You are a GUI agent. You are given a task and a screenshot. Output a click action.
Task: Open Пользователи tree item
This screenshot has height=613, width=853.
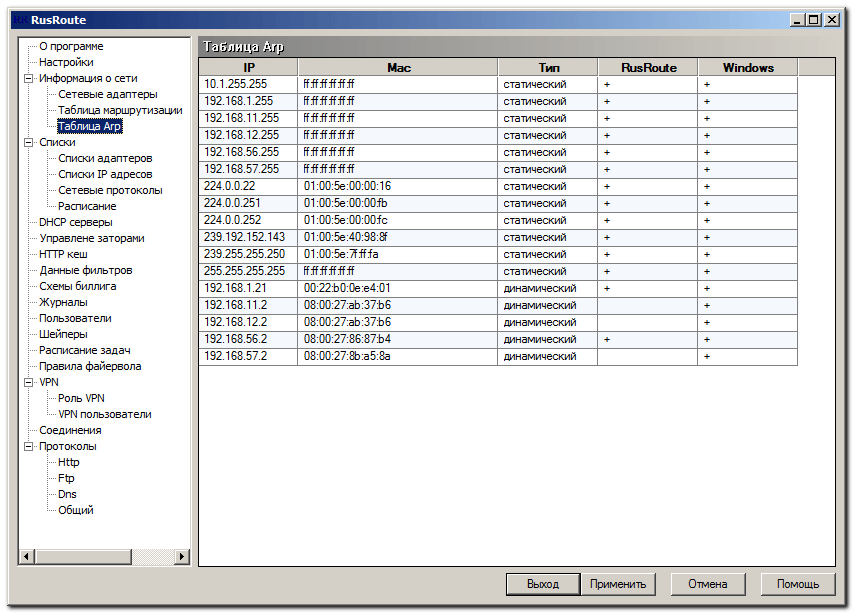click(x=75, y=318)
